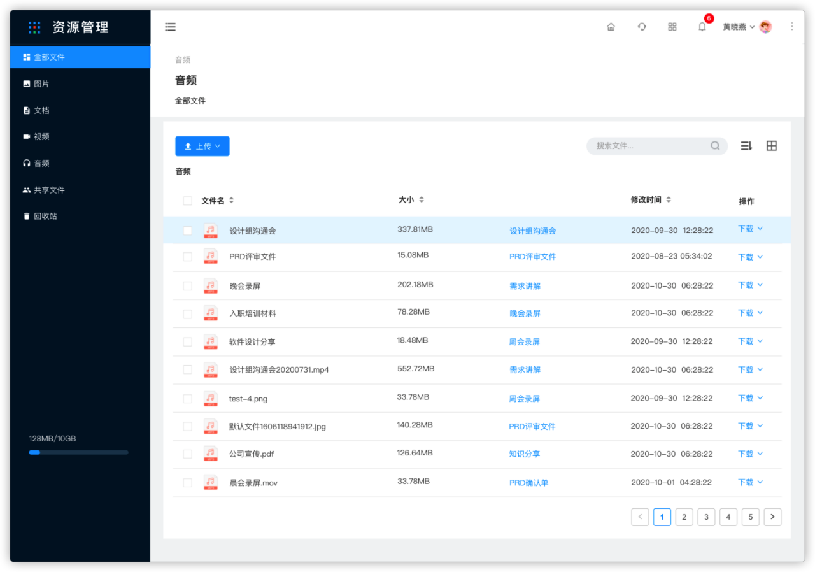Open the headset support icon
Viewport: 815px width, 572px height.
tap(642, 27)
